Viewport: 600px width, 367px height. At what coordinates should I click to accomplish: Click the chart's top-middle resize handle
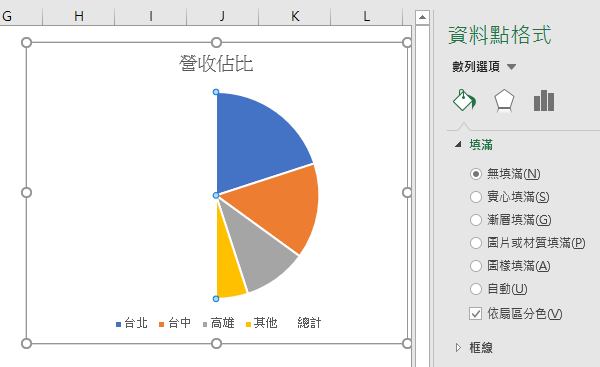tap(216, 42)
